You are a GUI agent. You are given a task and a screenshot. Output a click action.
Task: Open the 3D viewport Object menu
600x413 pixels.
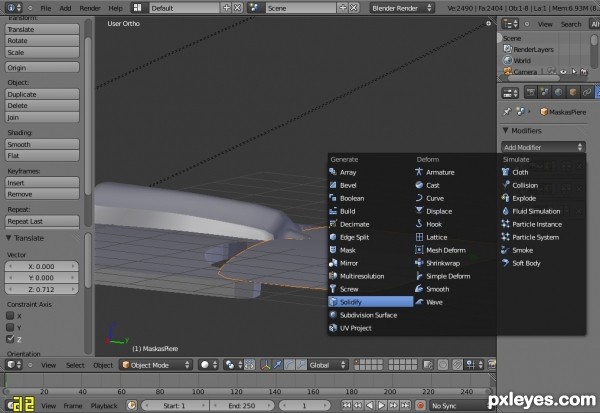coord(103,365)
